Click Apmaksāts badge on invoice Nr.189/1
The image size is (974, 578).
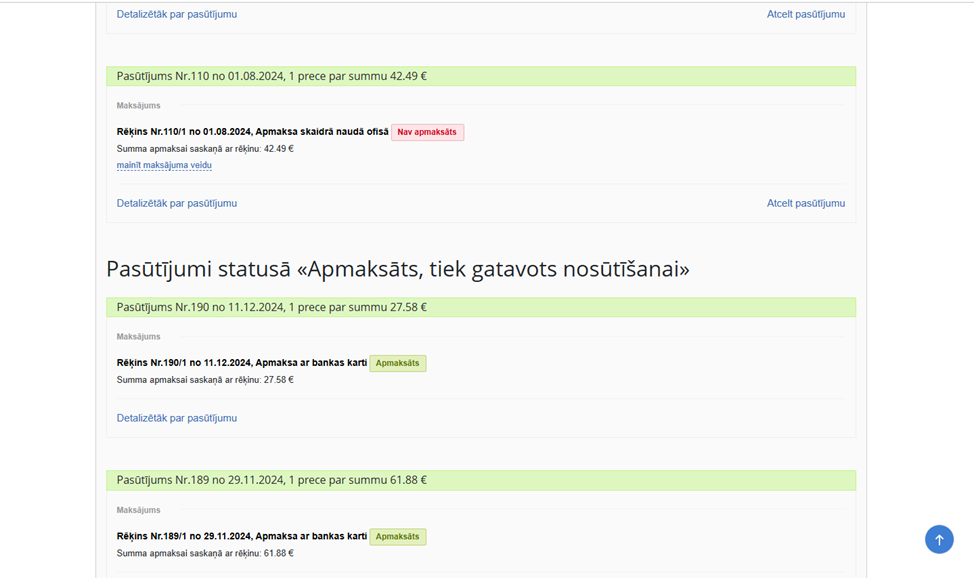click(x=398, y=536)
